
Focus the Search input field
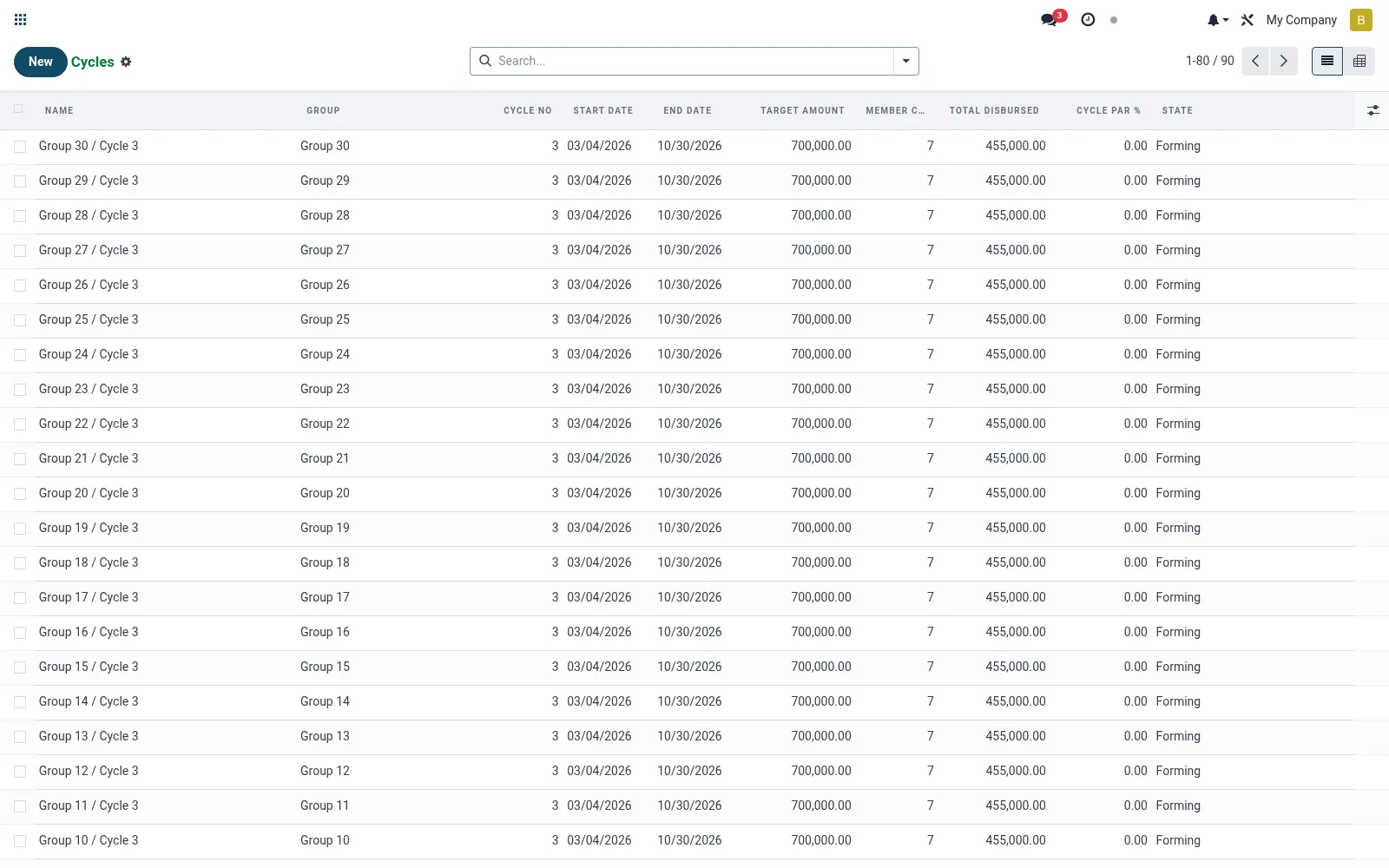click(693, 61)
